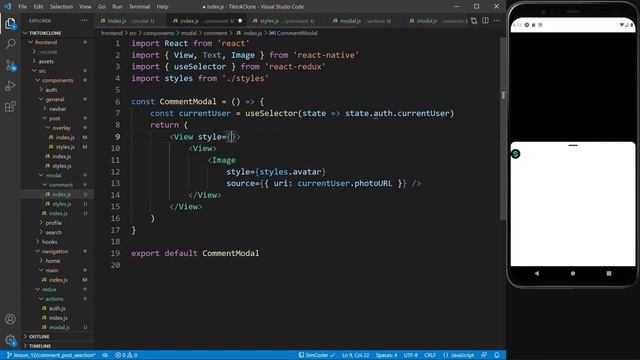This screenshot has height=360, width=640.
Task: Change file encoding UTF-8
Action: [x=411, y=355]
